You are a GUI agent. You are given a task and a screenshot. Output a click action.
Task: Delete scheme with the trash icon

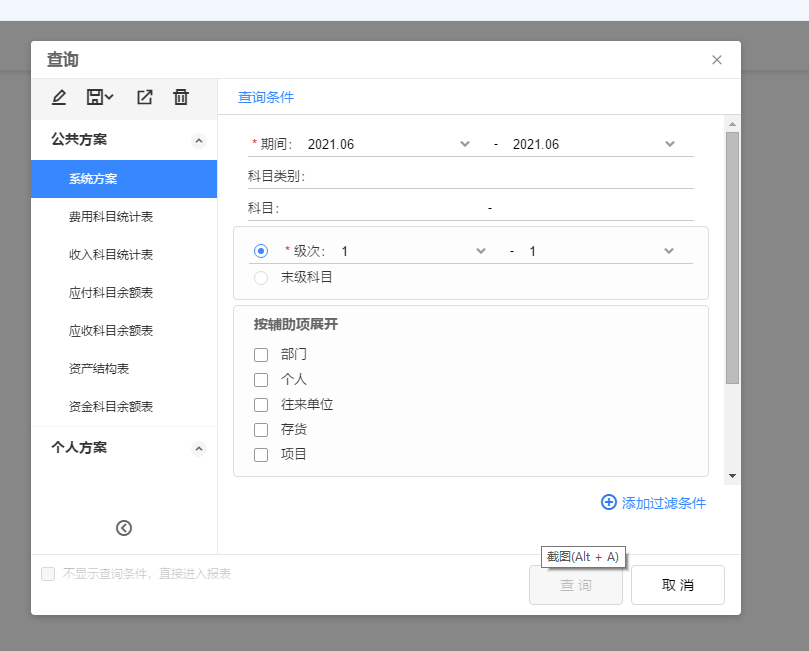point(181,97)
